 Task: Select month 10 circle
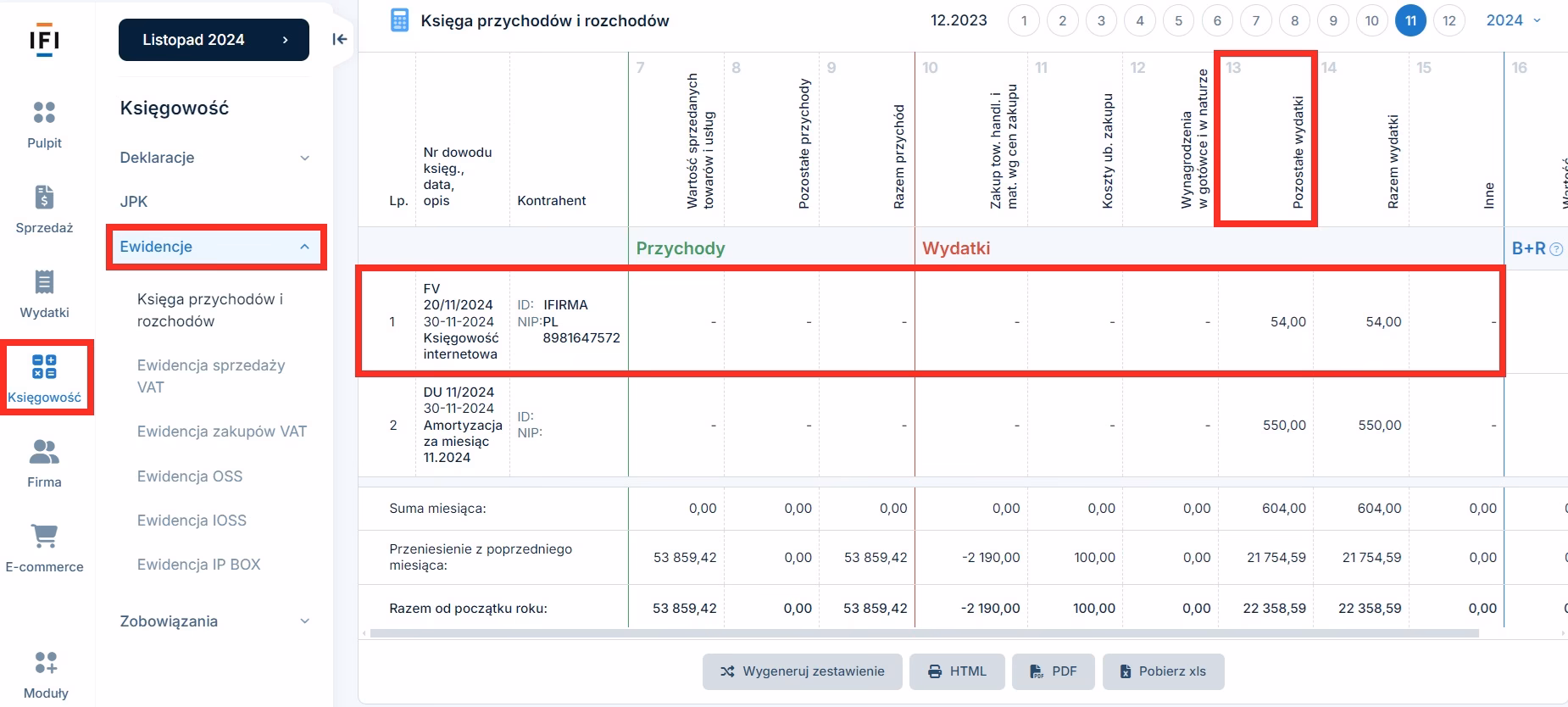click(1371, 21)
